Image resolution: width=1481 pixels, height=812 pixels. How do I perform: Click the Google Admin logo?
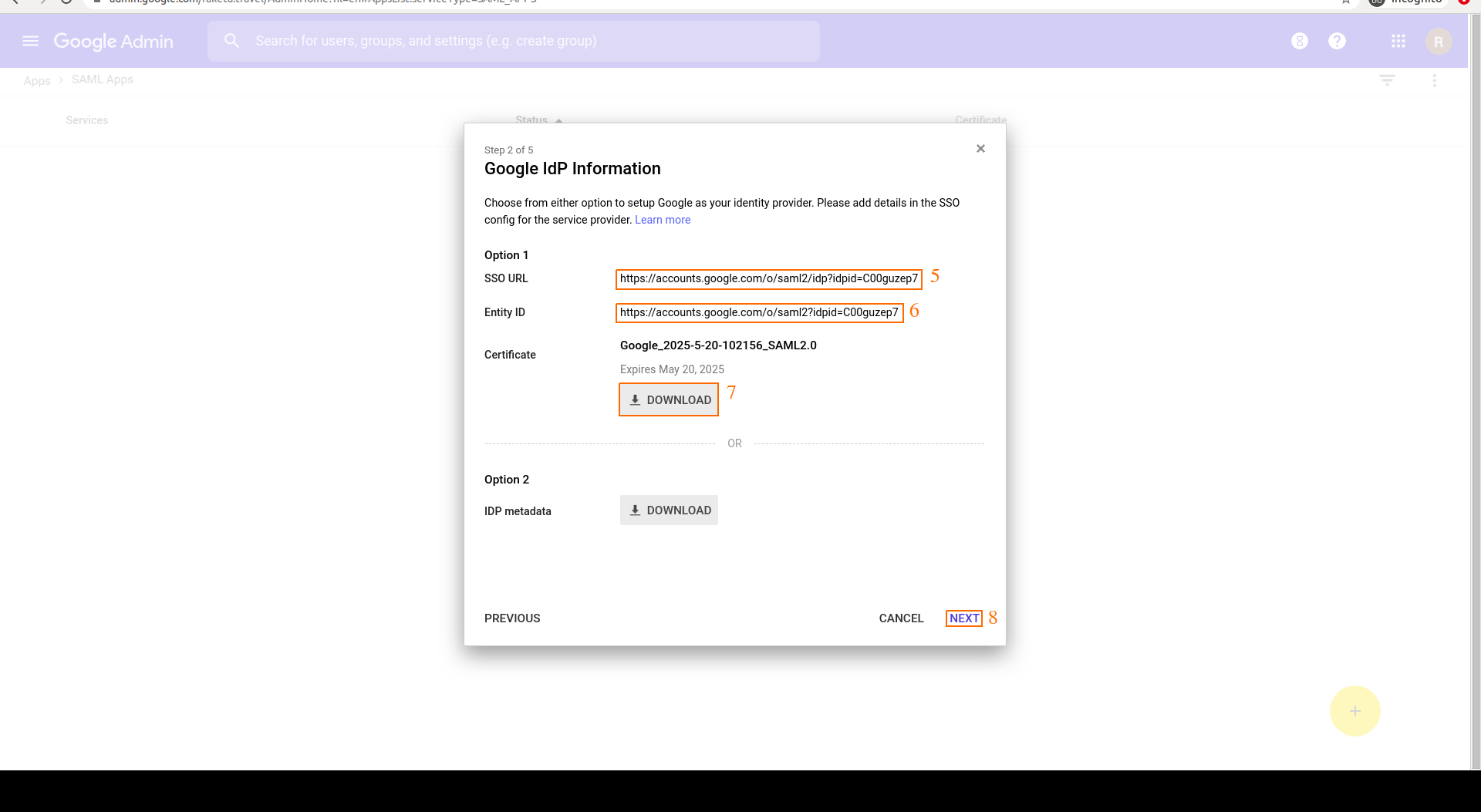tap(113, 42)
